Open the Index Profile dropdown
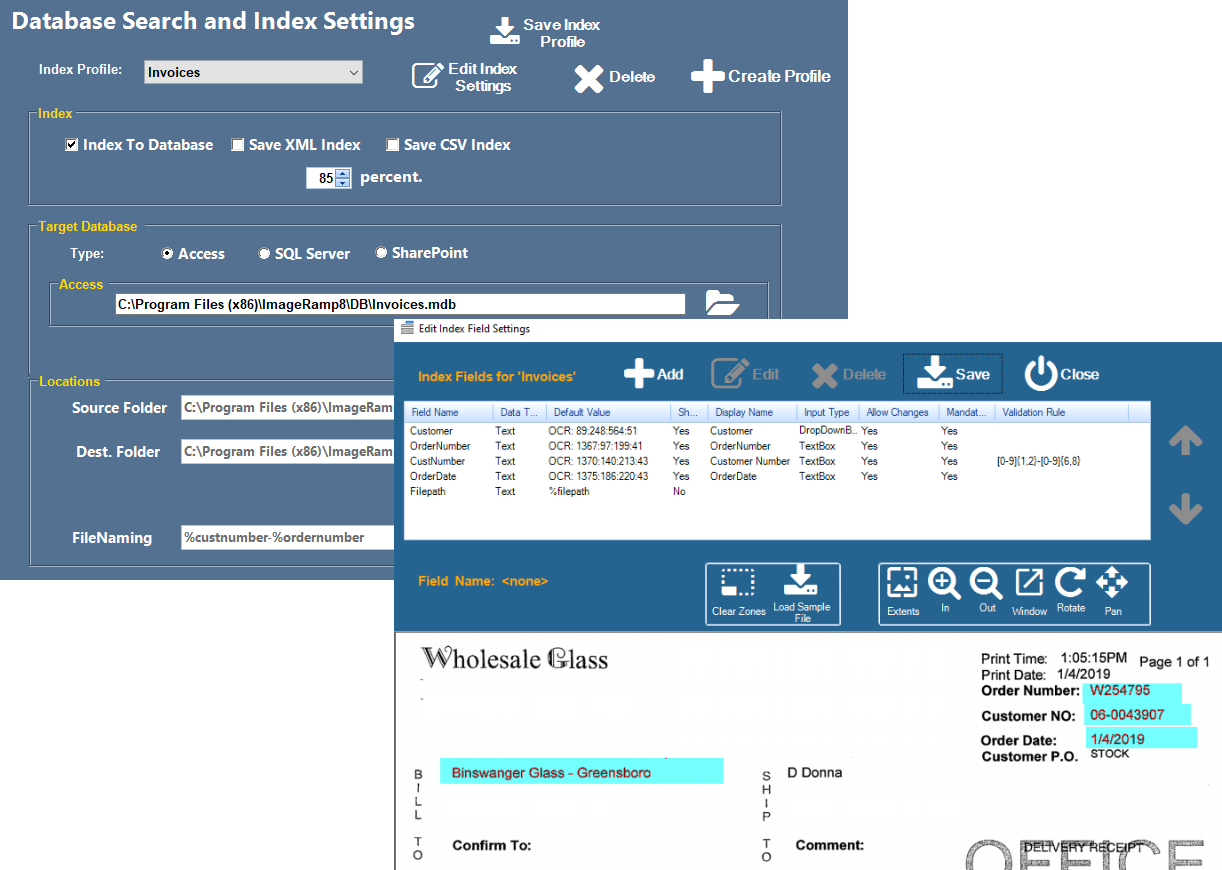The height and width of the screenshot is (870, 1222). 353,72
